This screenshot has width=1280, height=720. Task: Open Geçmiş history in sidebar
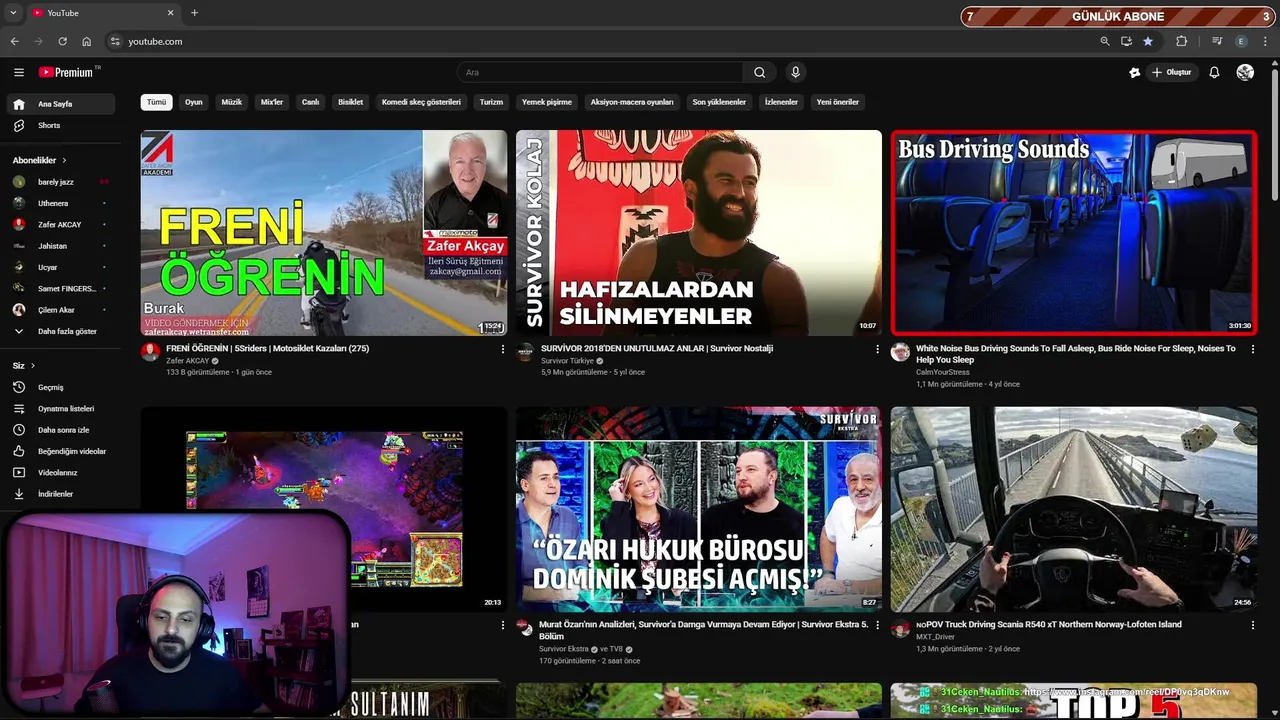click(60, 387)
